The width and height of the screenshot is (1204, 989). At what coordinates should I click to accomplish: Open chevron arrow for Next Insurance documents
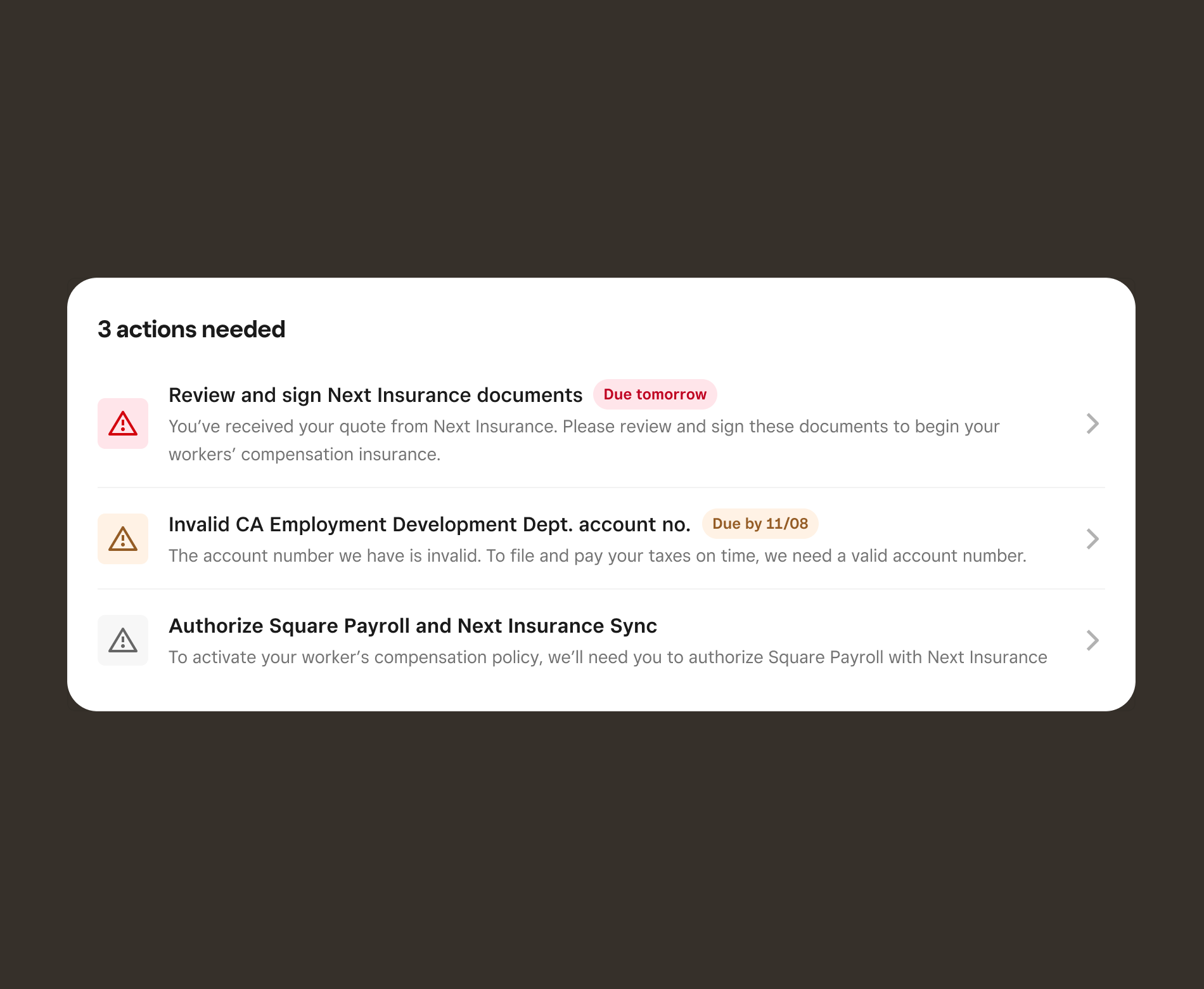[1092, 423]
